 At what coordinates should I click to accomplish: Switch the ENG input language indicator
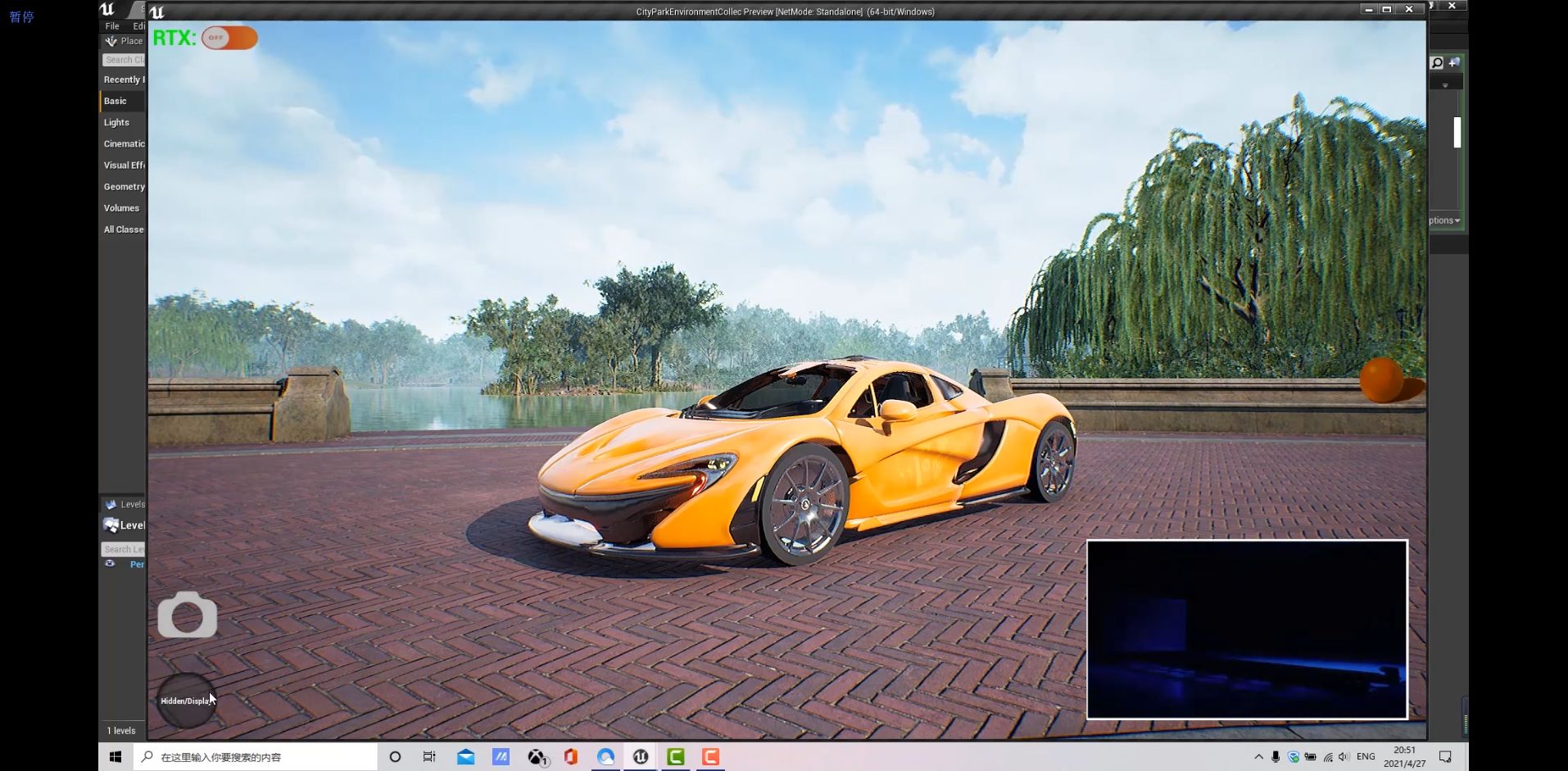coord(1366,756)
